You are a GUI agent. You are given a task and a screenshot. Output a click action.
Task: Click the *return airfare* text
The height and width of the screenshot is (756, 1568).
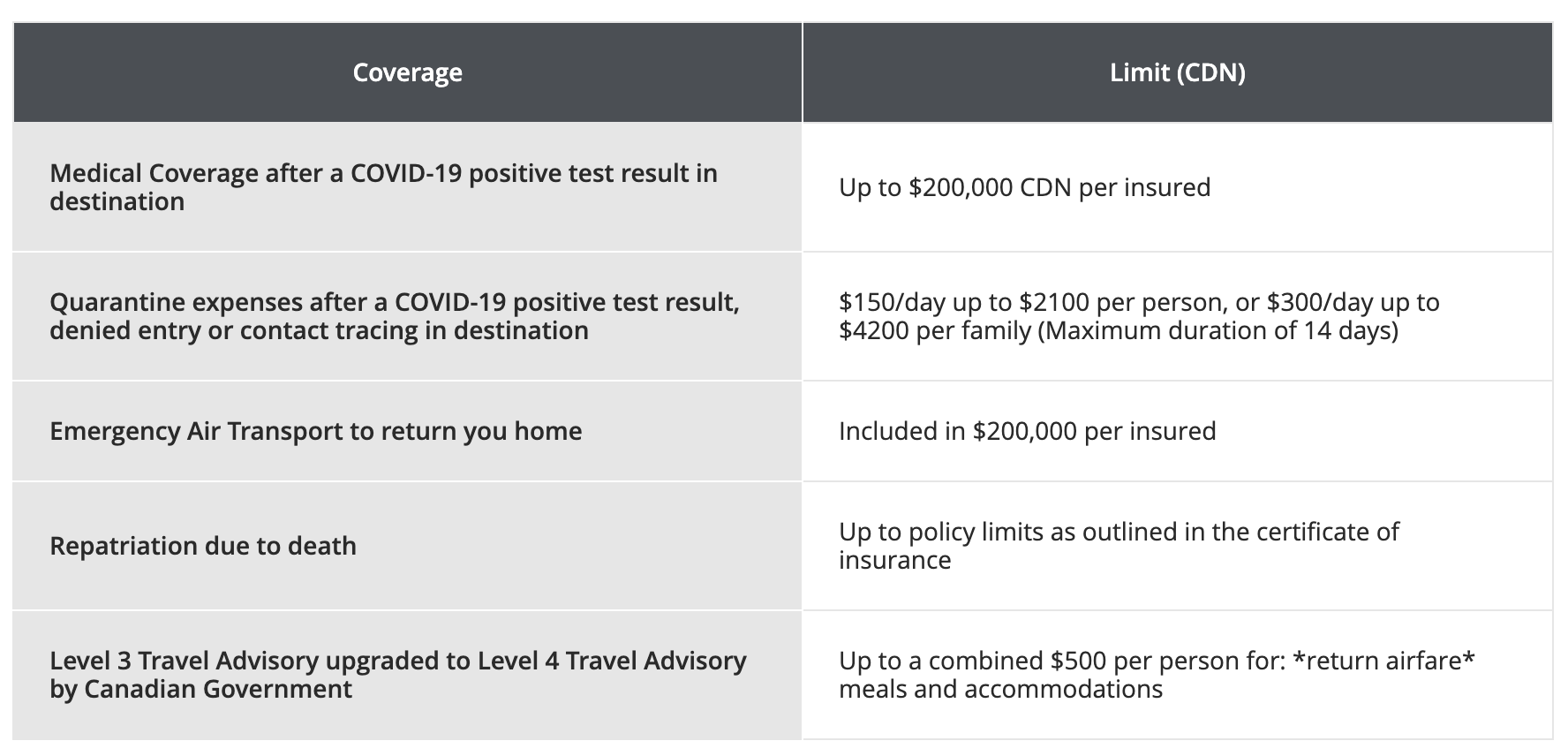pos(1383,661)
